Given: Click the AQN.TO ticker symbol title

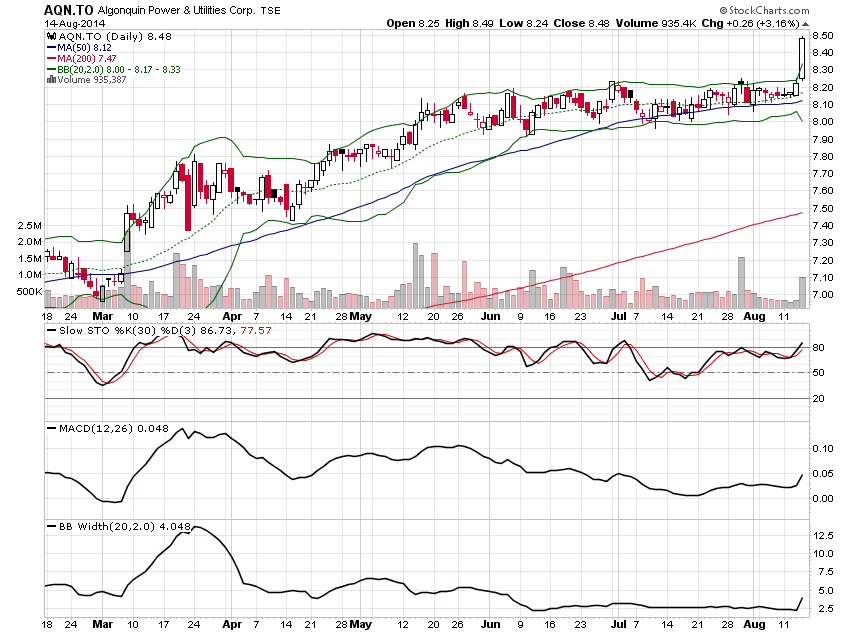Looking at the screenshot, I should point(68,10).
